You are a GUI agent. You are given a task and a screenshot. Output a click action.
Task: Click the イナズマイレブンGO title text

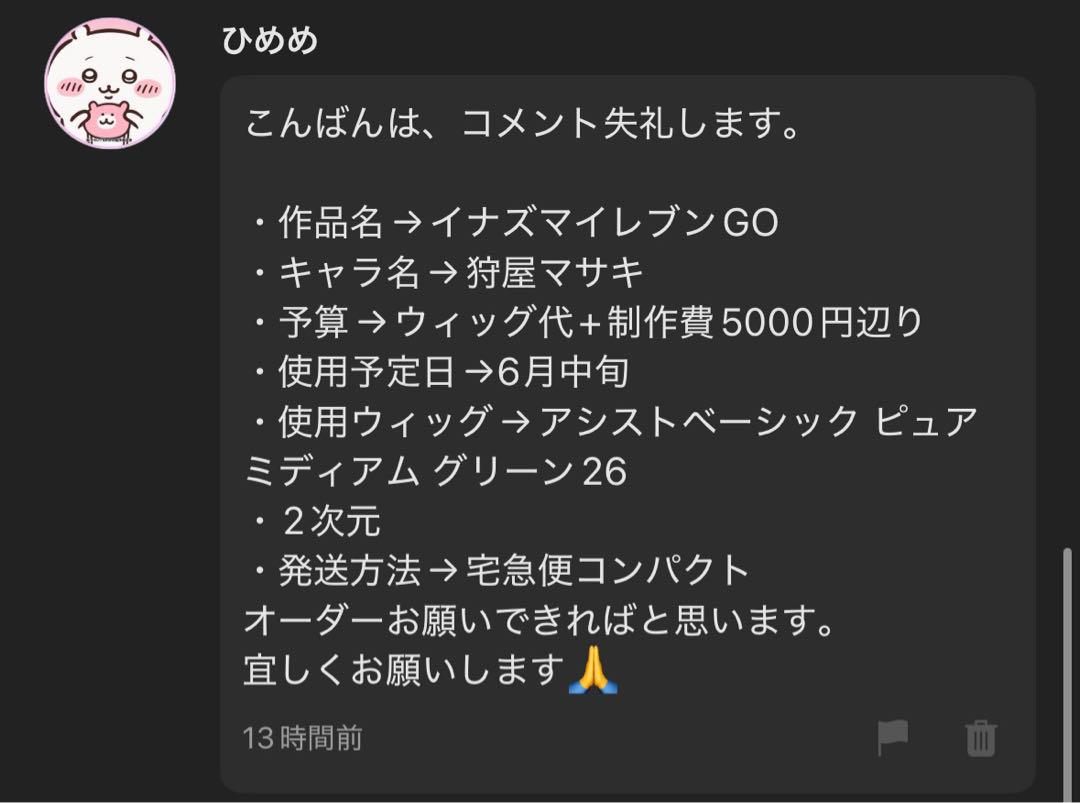tap(605, 222)
